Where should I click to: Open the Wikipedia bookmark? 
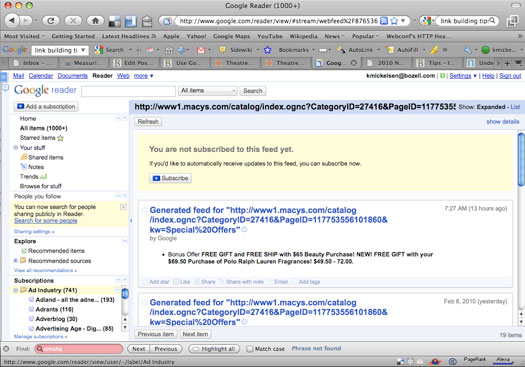point(302,36)
